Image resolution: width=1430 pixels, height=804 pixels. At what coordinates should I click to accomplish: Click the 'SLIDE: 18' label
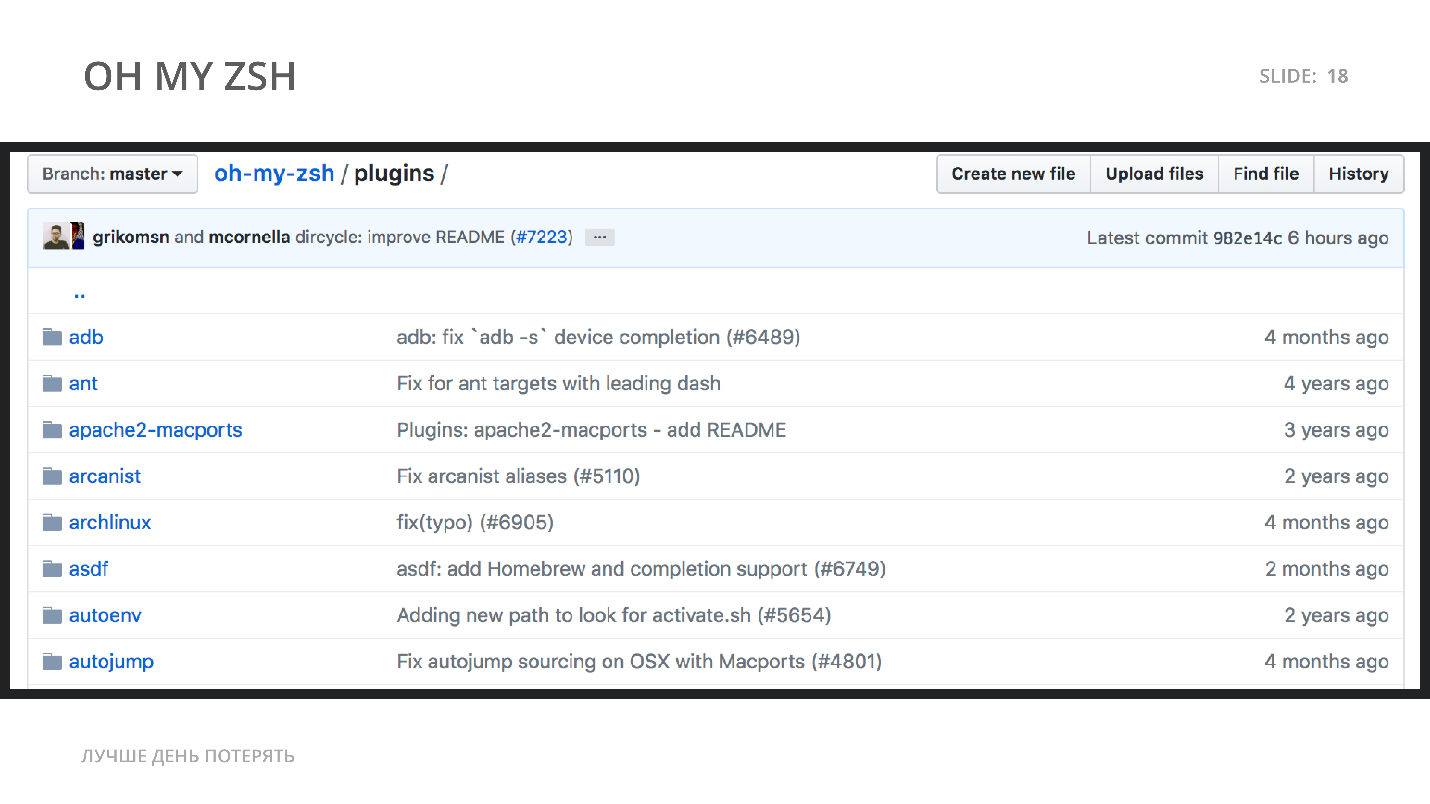[1304, 76]
